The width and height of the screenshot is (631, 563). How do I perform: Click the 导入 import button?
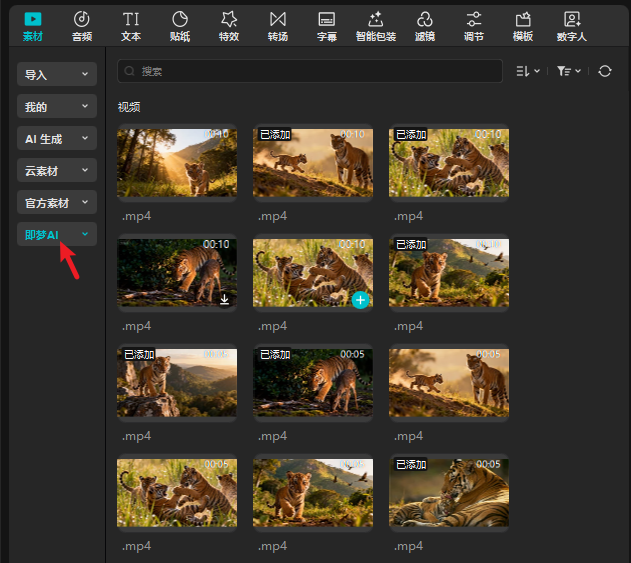coord(57,75)
